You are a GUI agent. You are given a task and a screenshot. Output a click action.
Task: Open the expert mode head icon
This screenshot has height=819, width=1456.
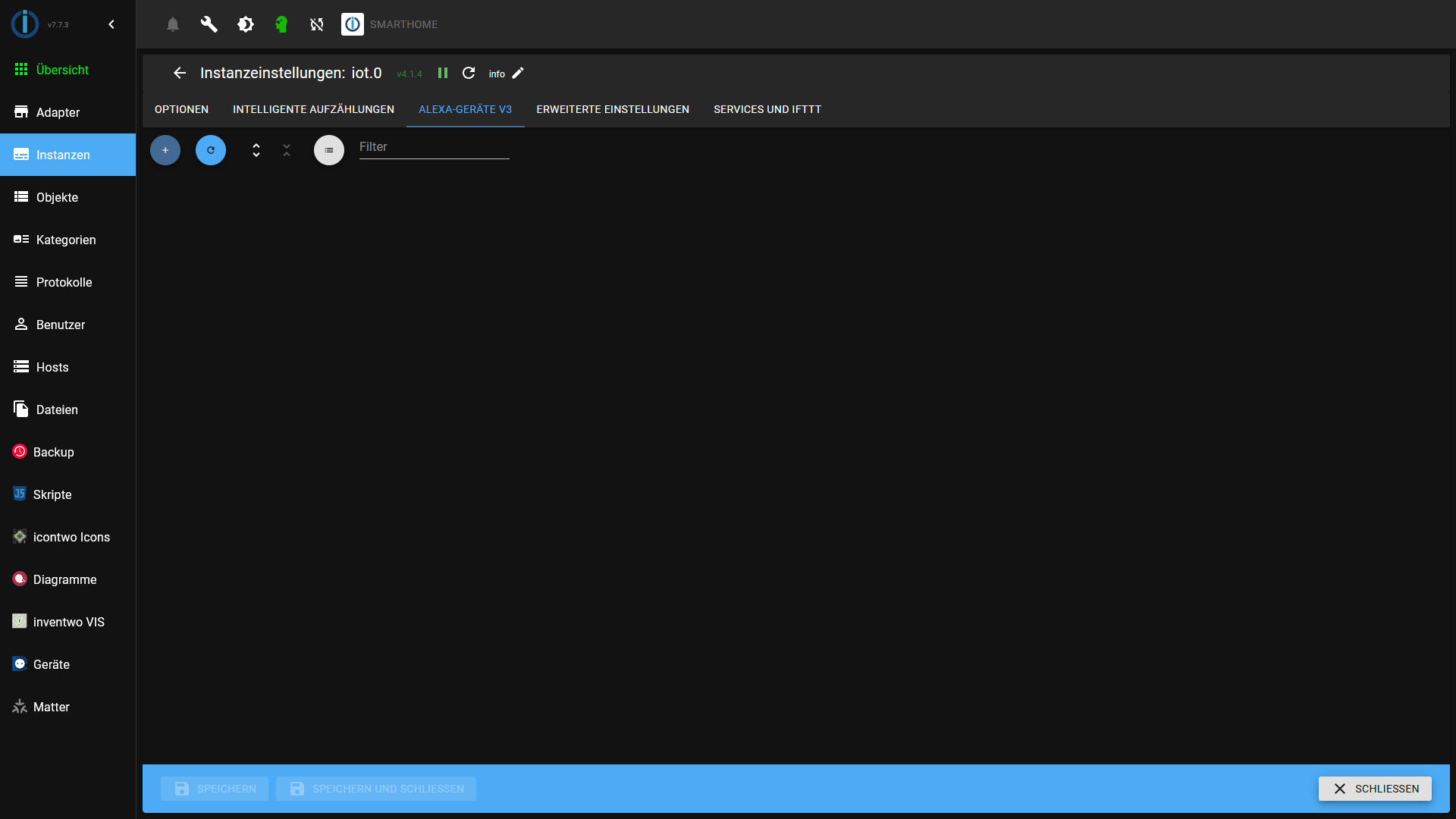281,24
